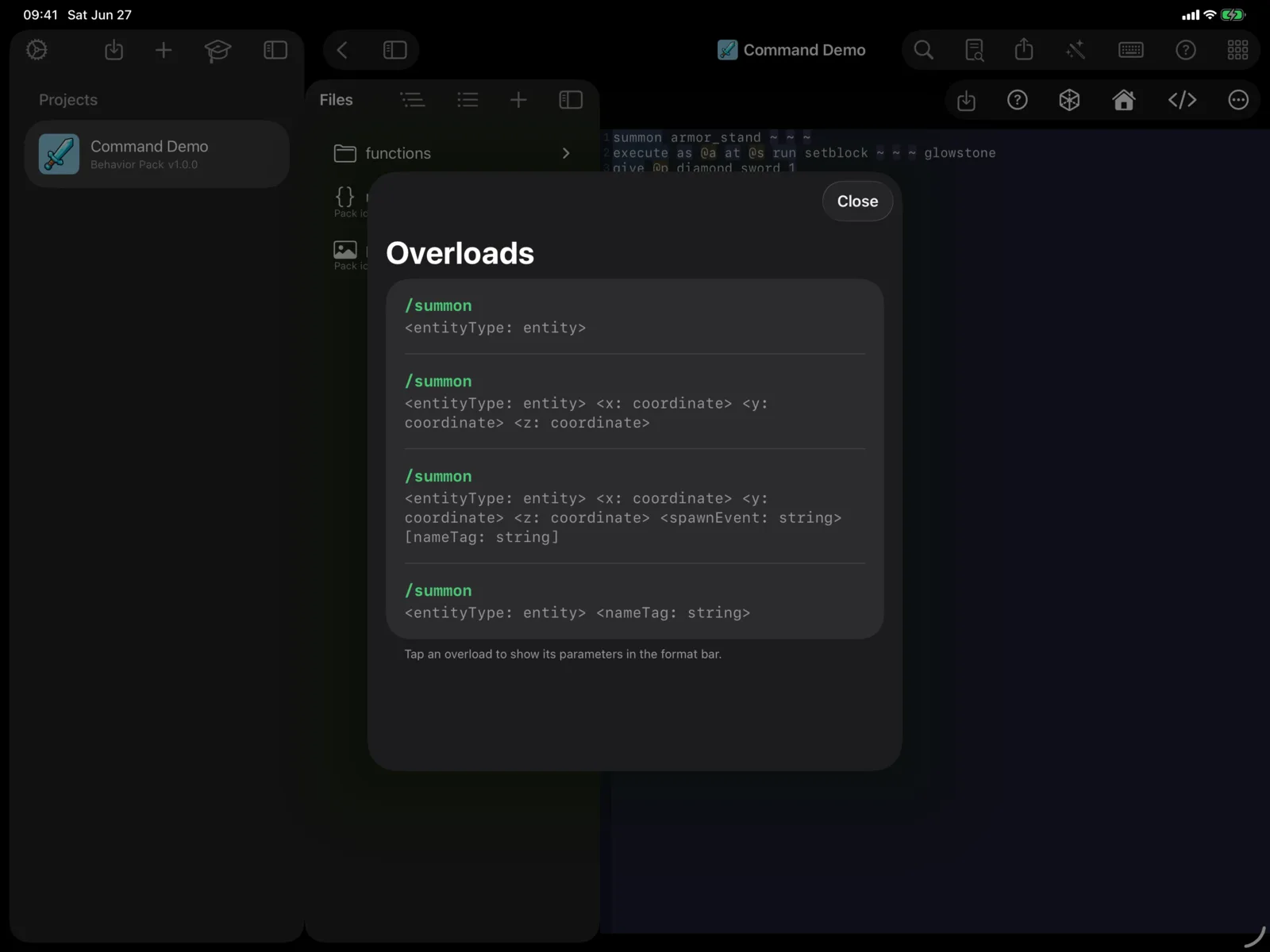Select summon overload with x y z coordinates
The image size is (1270, 952).
[x=634, y=401]
